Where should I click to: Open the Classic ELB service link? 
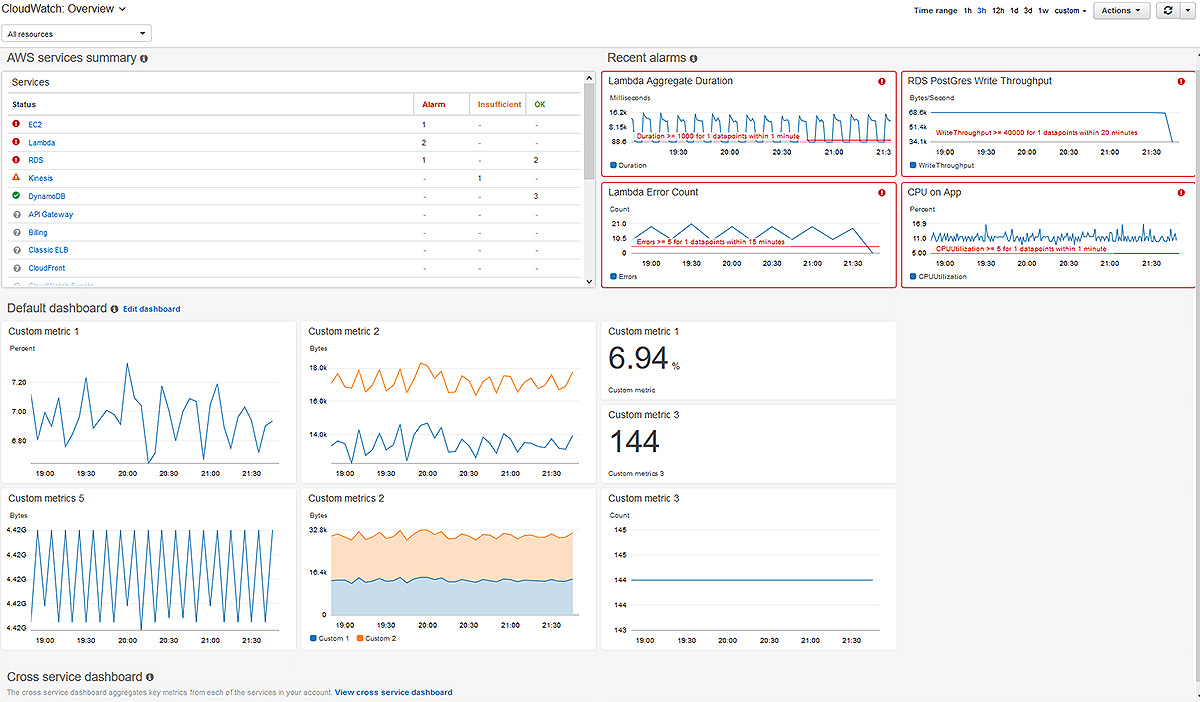coord(48,251)
